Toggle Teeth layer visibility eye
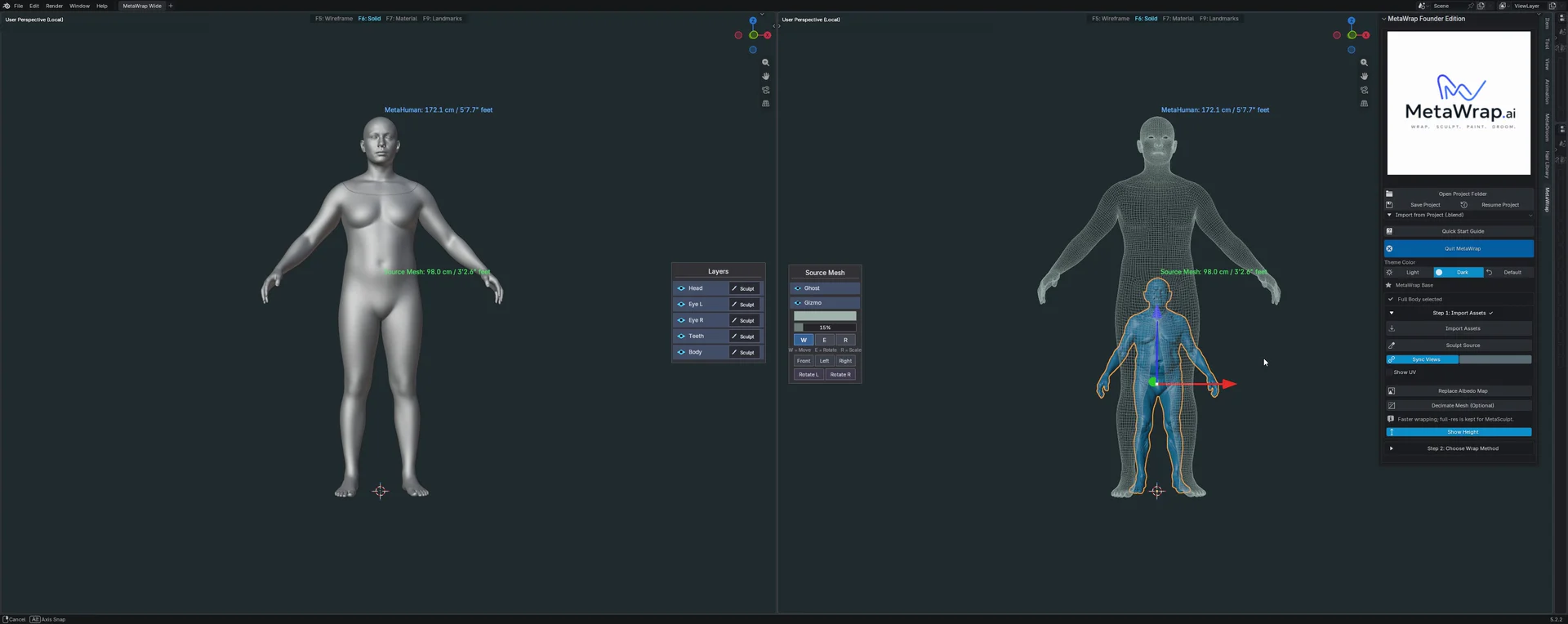The height and width of the screenshot is (624, 1568). (681, 336)
